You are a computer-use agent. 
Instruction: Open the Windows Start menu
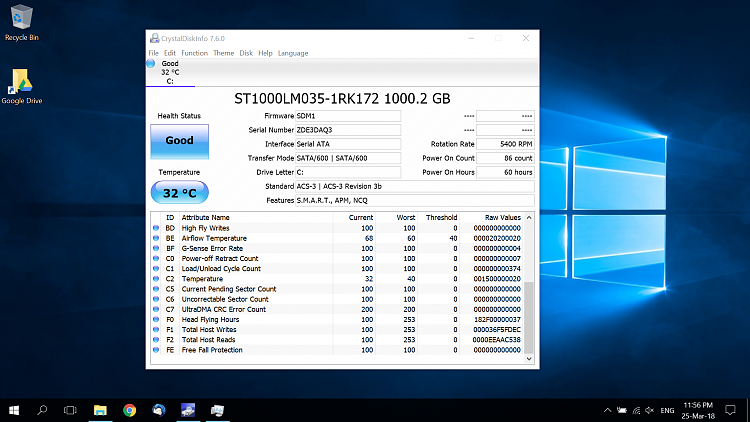[x=14, y=411]
